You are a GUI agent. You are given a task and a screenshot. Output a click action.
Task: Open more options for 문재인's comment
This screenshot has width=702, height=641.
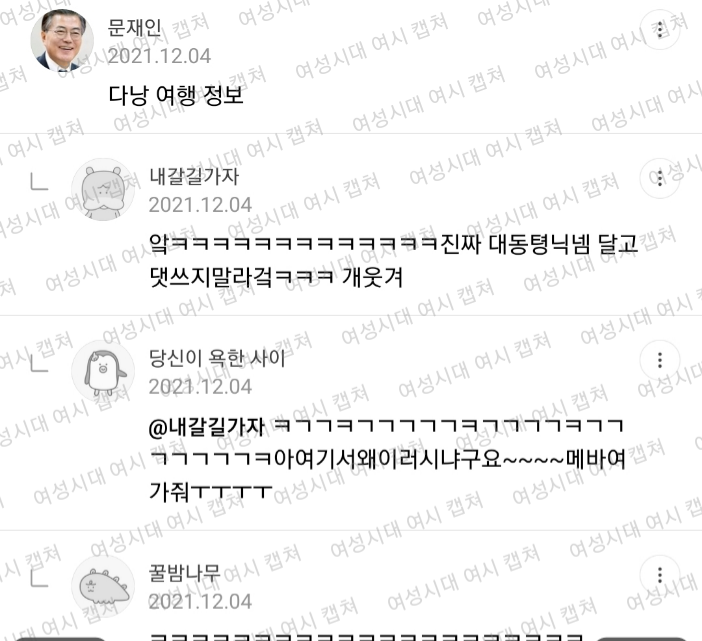pos(659,29)
